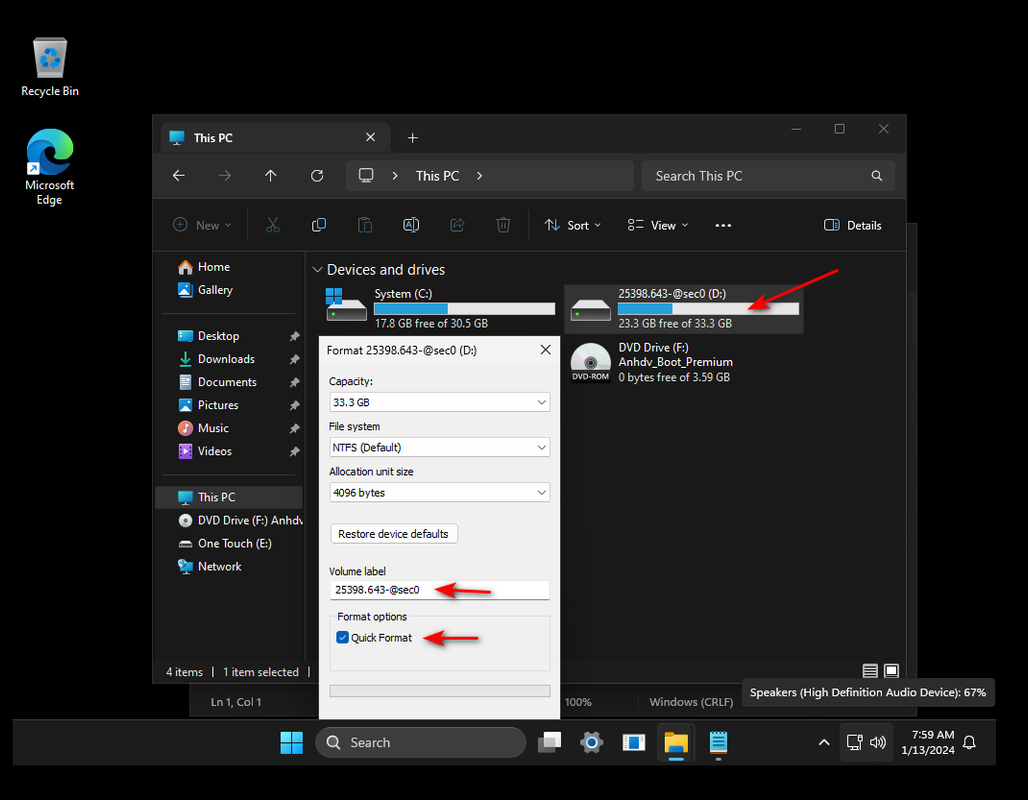The width and height of the screenshot is (1028, 800).
Task: Open the Recycle Bin desktop icon
Action: (x=50, y=68)
